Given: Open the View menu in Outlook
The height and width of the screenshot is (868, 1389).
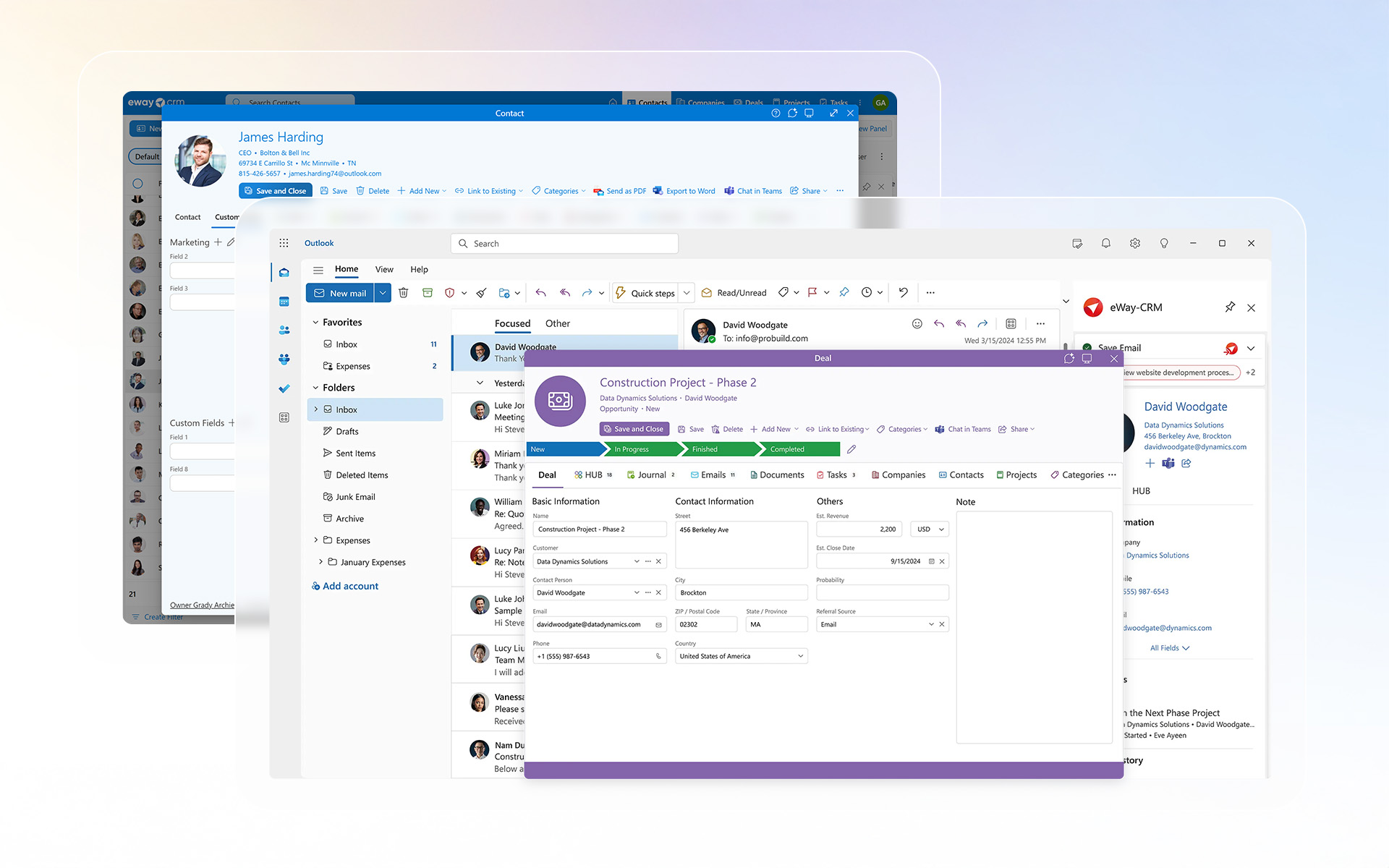Looking at the screenshot, I should (x=384, y=269).
